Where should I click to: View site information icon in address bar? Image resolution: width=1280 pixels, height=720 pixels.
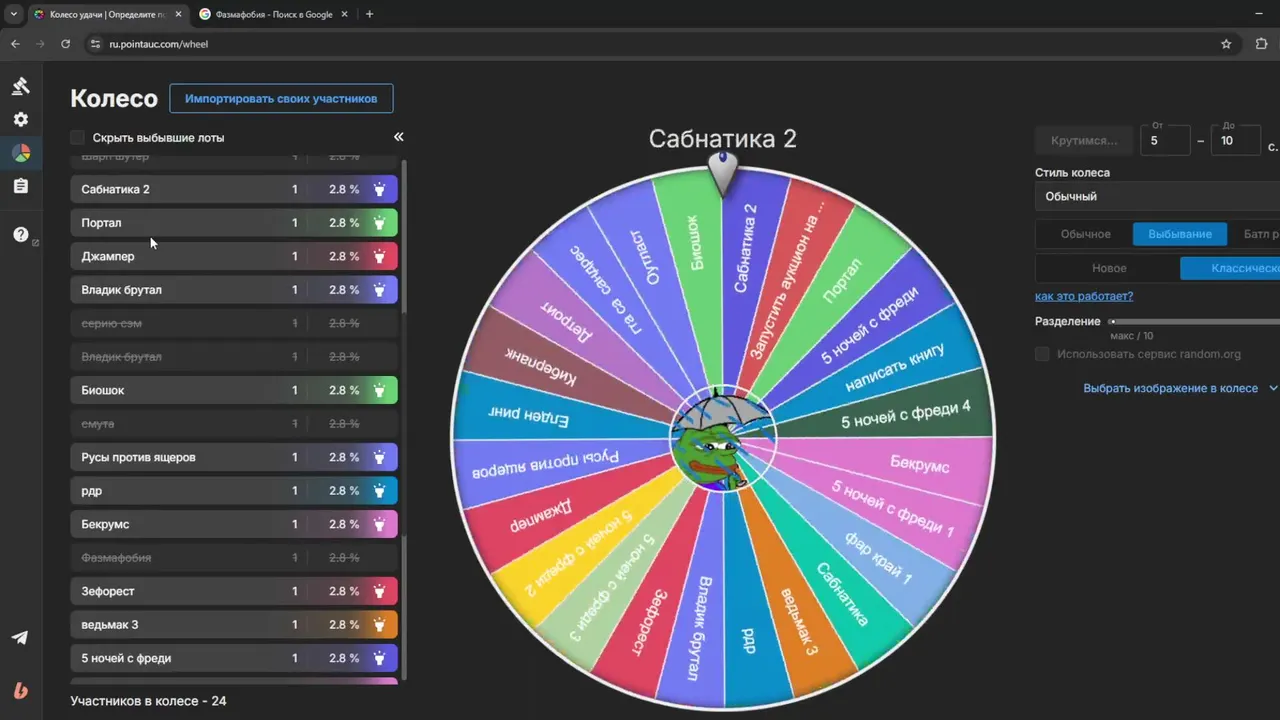pyautogui.click(x=96, y=44)
